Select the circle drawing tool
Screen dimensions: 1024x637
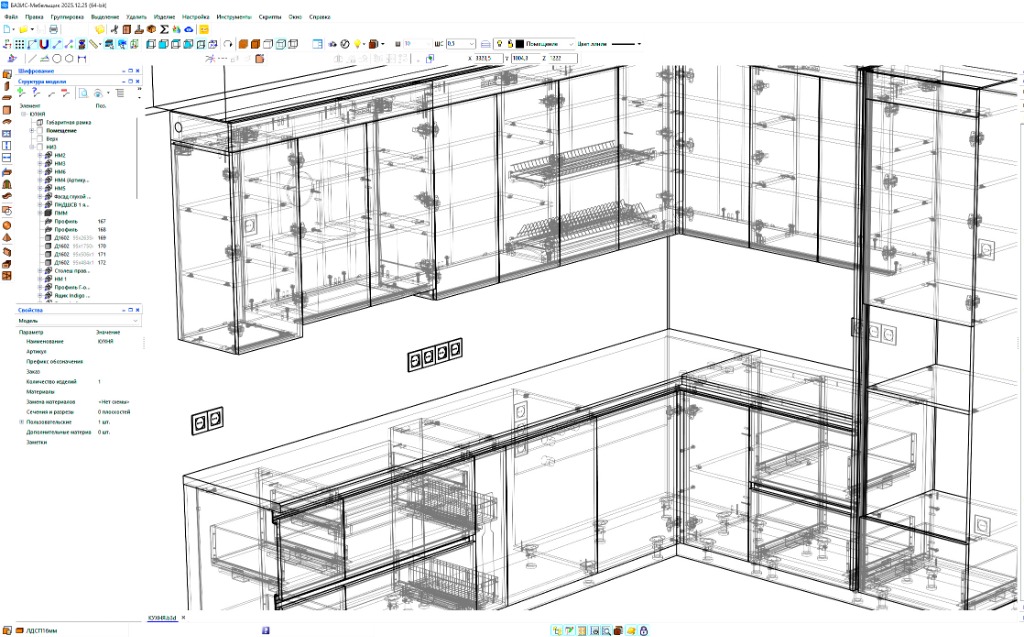tap(57, 59)
